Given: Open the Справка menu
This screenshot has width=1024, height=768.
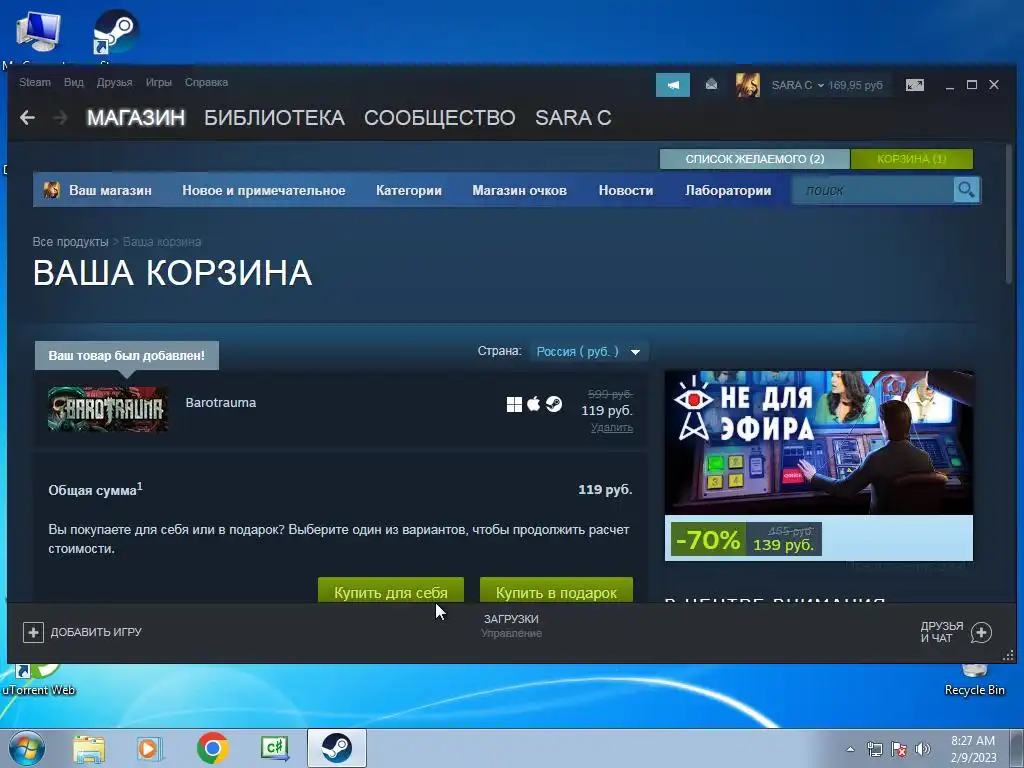Looking at the screenshot, I should click(206, 82).
